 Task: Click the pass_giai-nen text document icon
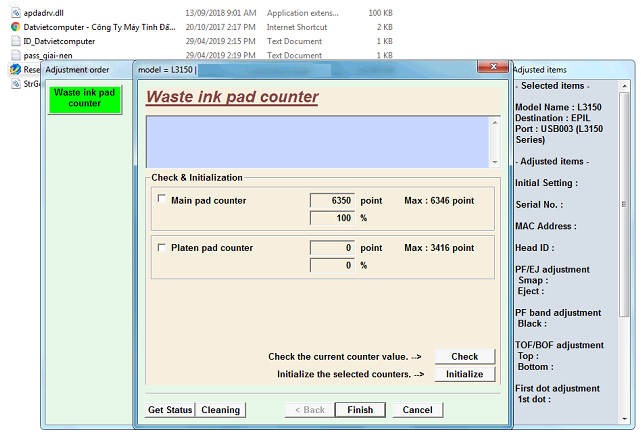(x=16, y=55)
